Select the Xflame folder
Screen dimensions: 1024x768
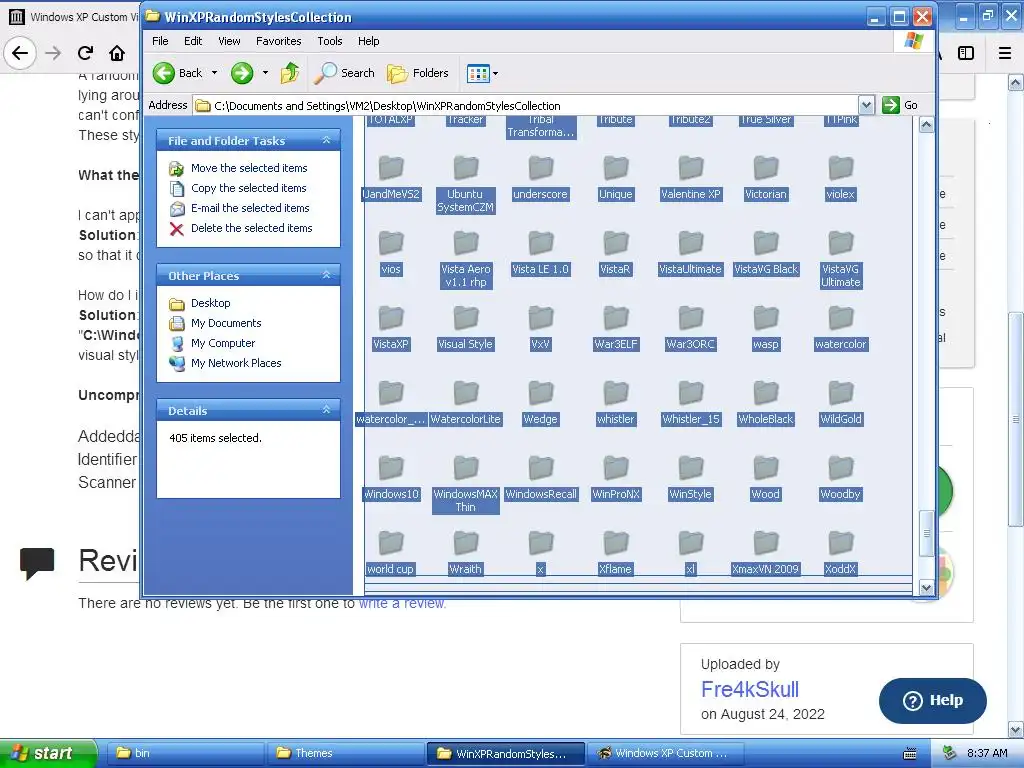point(616,553)
